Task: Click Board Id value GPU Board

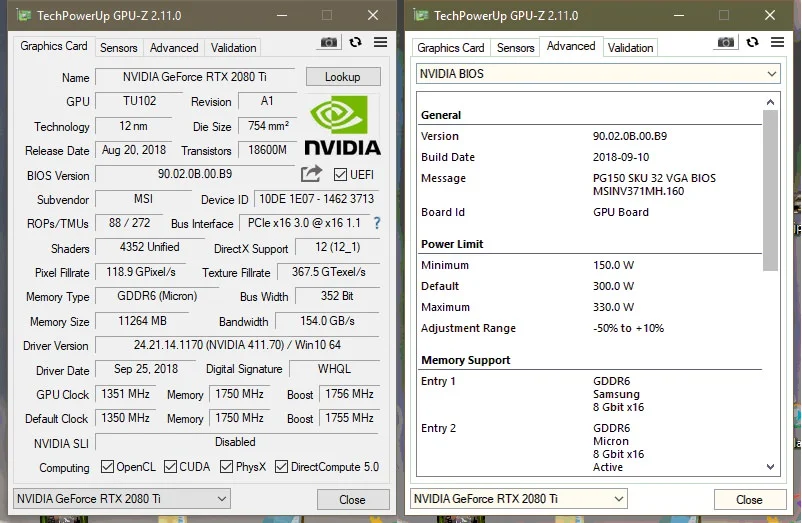Action: tap(621, 212)
